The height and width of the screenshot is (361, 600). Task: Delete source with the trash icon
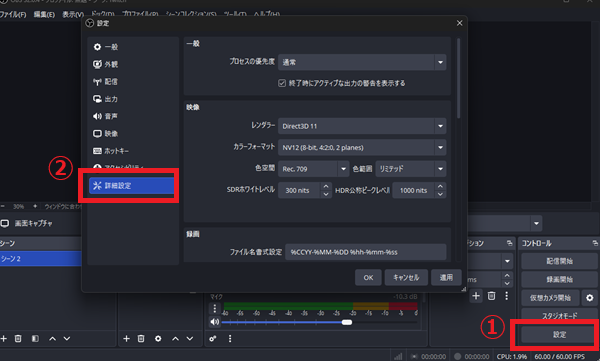click(x=141, y=339)
